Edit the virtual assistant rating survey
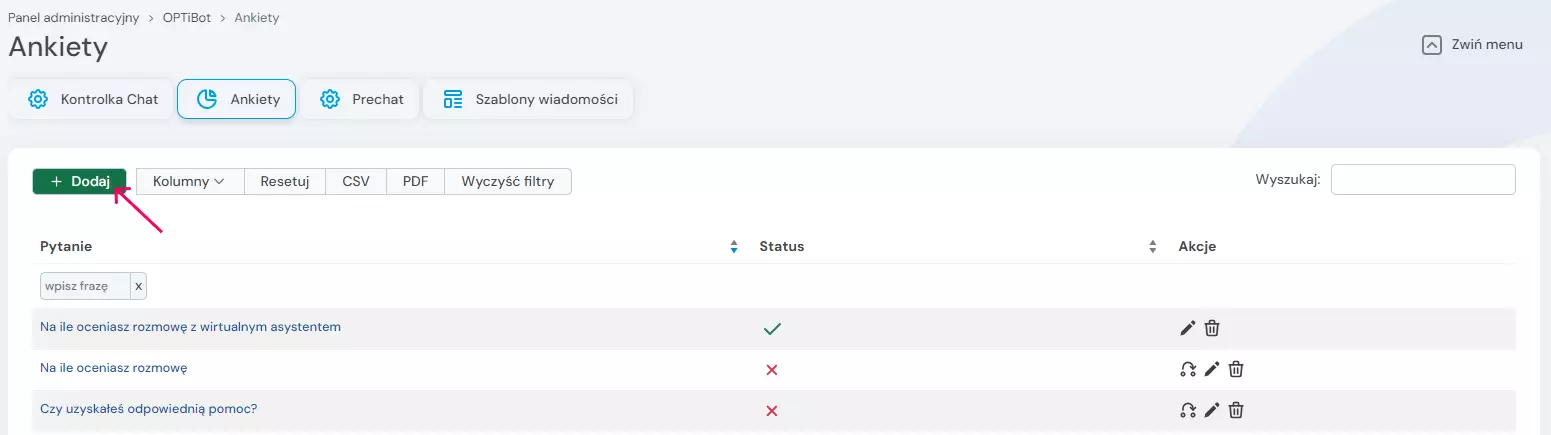 1188,328
